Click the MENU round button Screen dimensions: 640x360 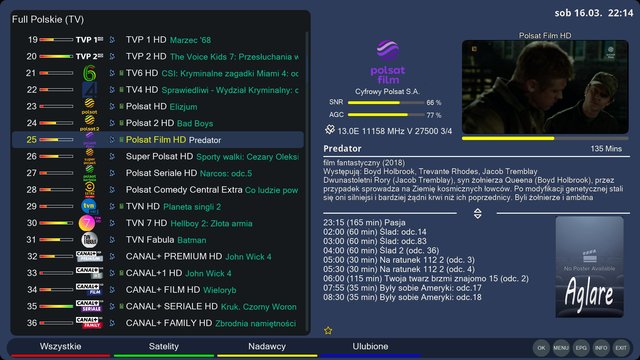point(561,348)
